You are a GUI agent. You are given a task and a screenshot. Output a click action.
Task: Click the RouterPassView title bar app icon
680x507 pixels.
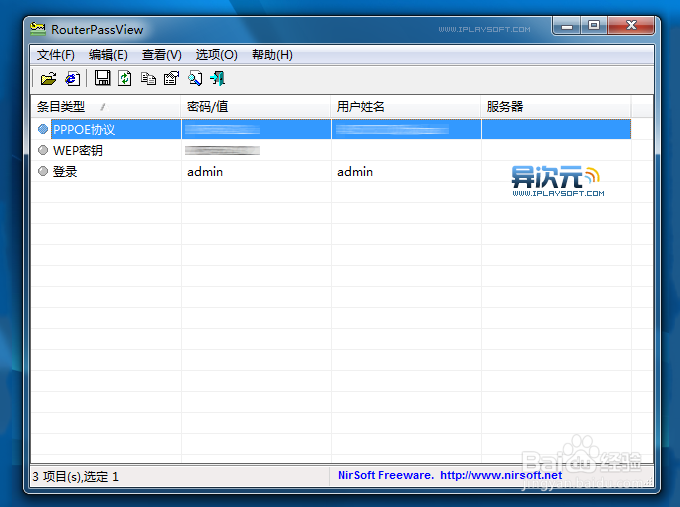point(38,29)
